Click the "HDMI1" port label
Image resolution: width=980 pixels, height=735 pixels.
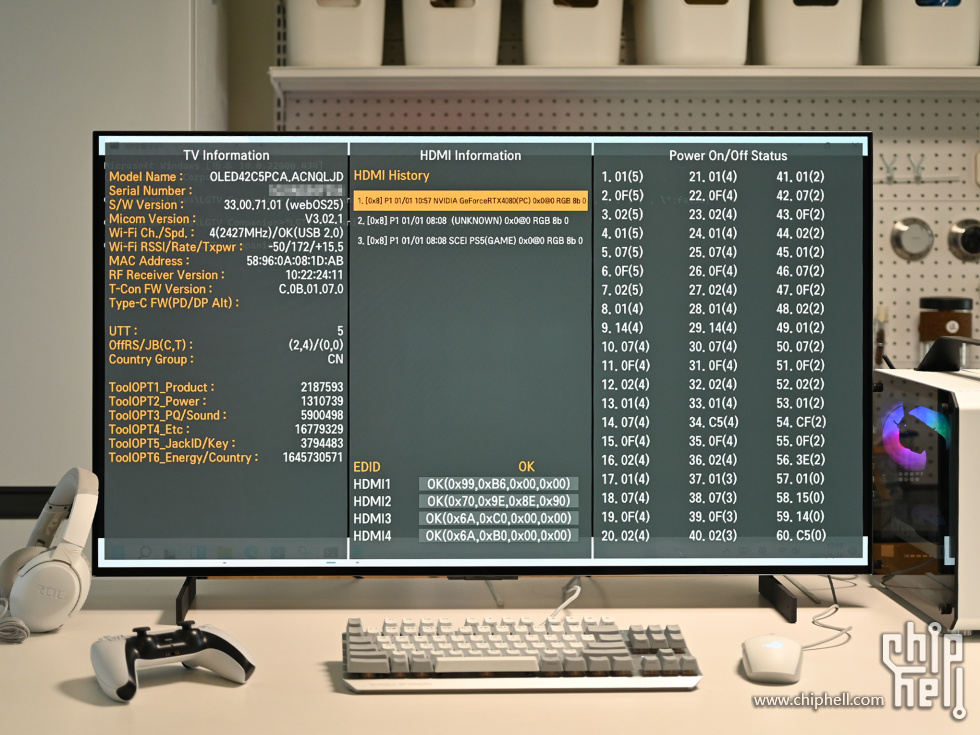(x=372, y=484)
